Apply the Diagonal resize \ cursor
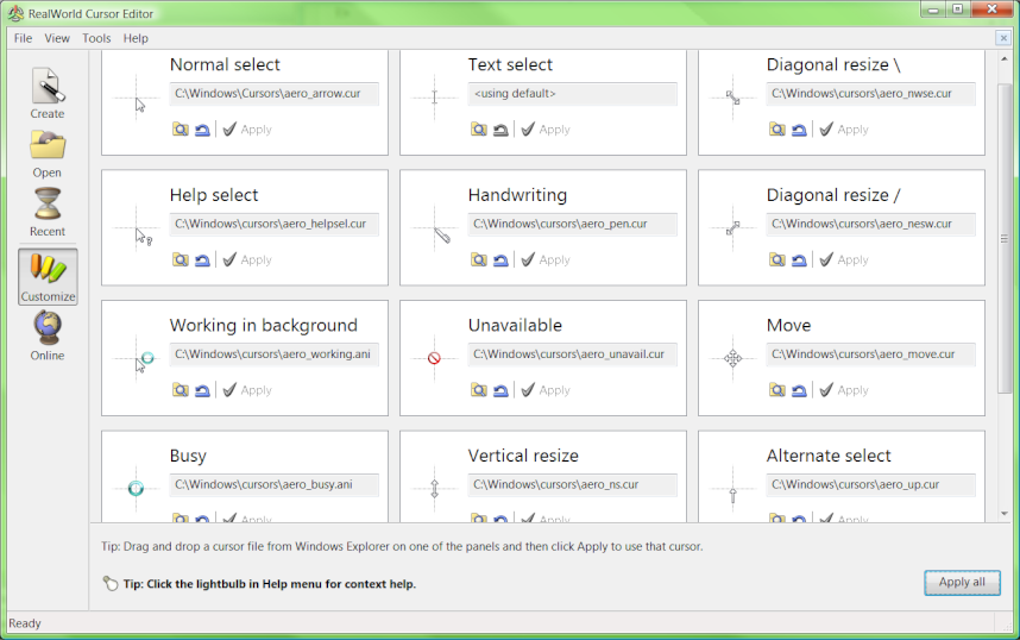This screenshot has width=1020, height=640. tap(844, 129)
